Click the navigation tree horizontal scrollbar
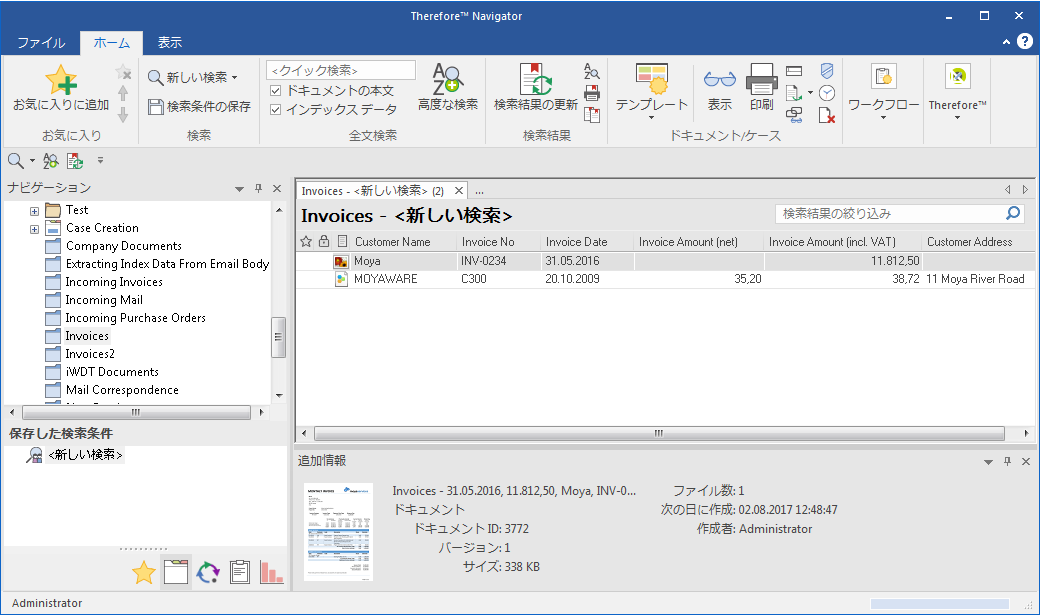Image resolution: width=1042 pixels, height=615 pixels. [136, 412]
